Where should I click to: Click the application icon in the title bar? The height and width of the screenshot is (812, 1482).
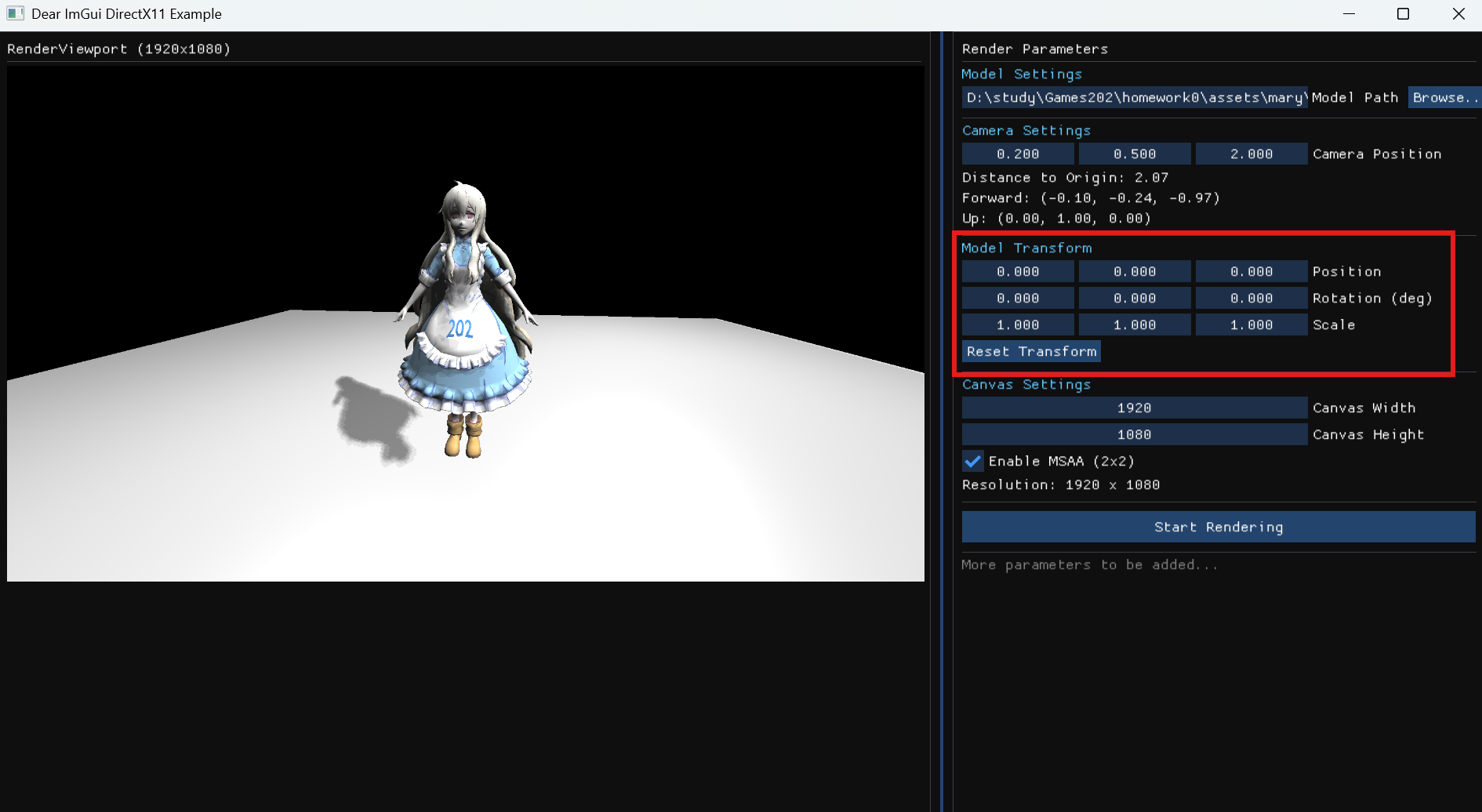16,14
